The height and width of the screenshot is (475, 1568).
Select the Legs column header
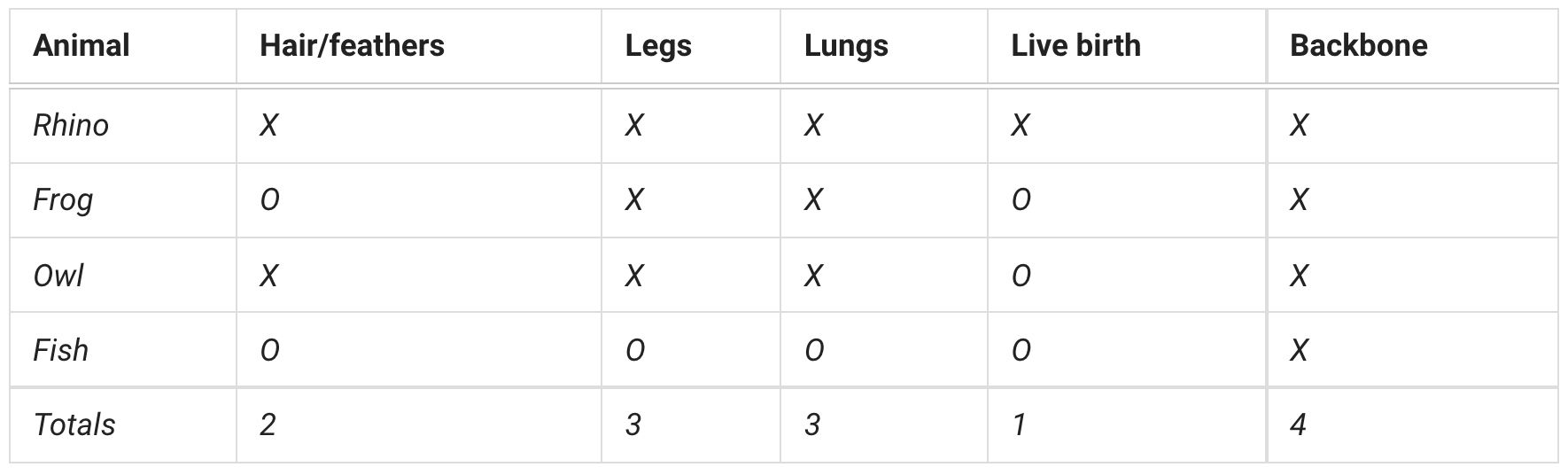click(658, 46)
